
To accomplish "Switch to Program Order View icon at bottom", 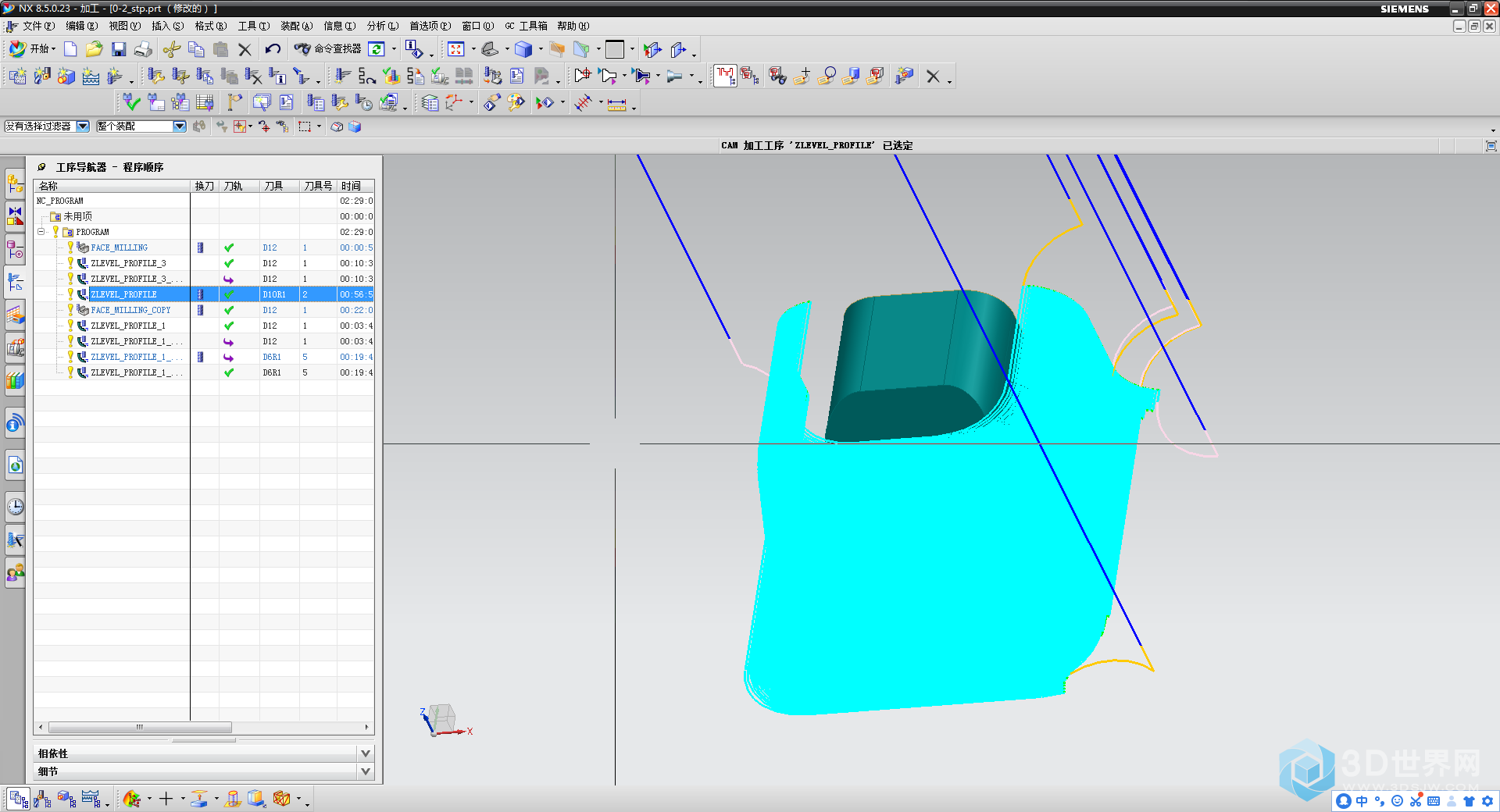I will [19, 799].
